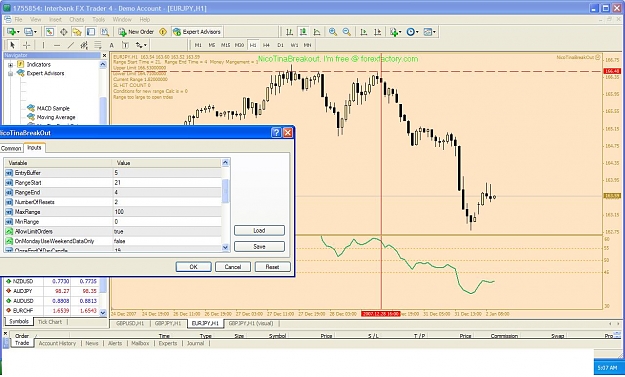Click the Zoom In magnifier icon

click(332, 32)
